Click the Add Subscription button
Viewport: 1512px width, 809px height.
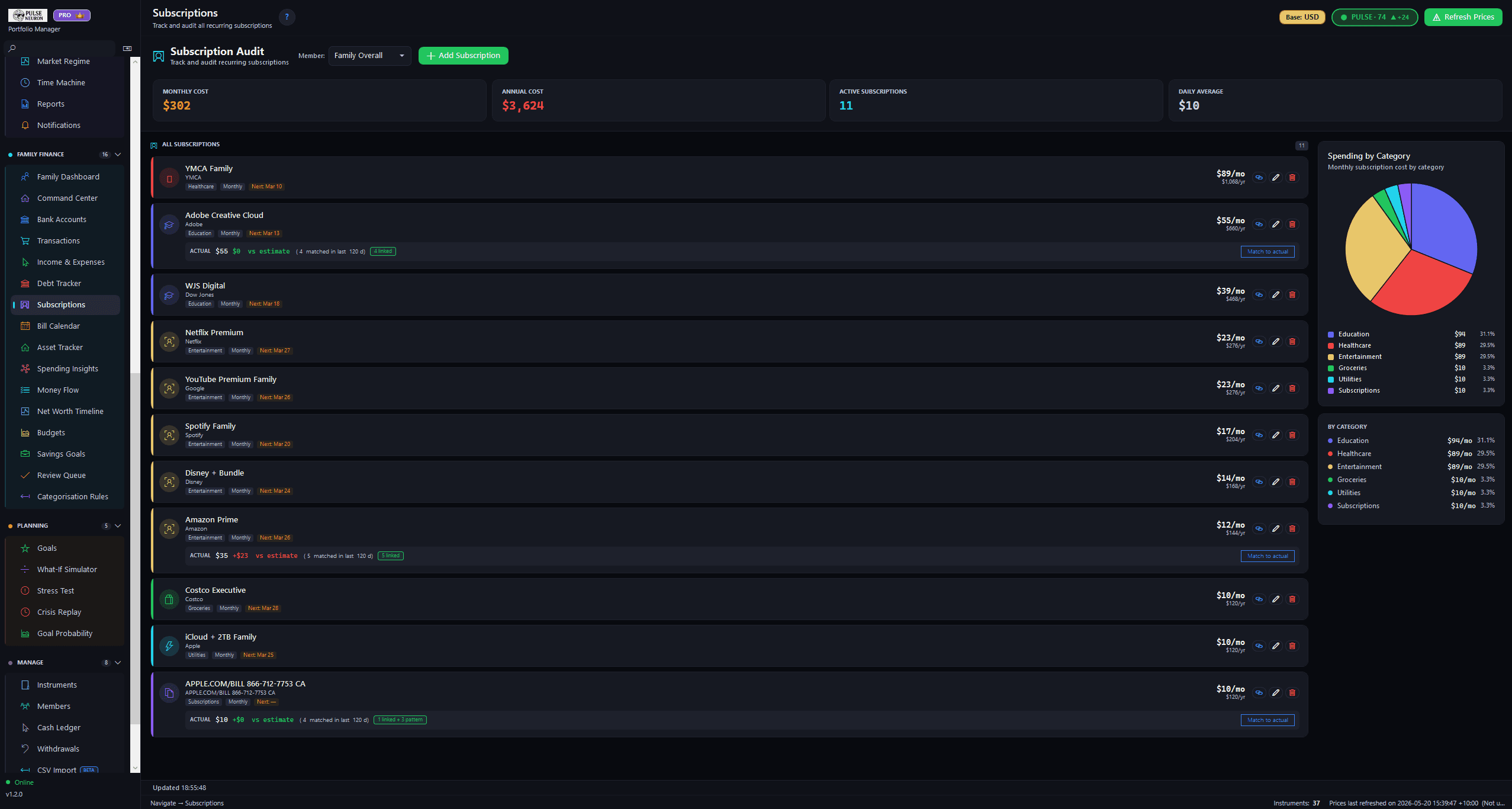point(464,56)
